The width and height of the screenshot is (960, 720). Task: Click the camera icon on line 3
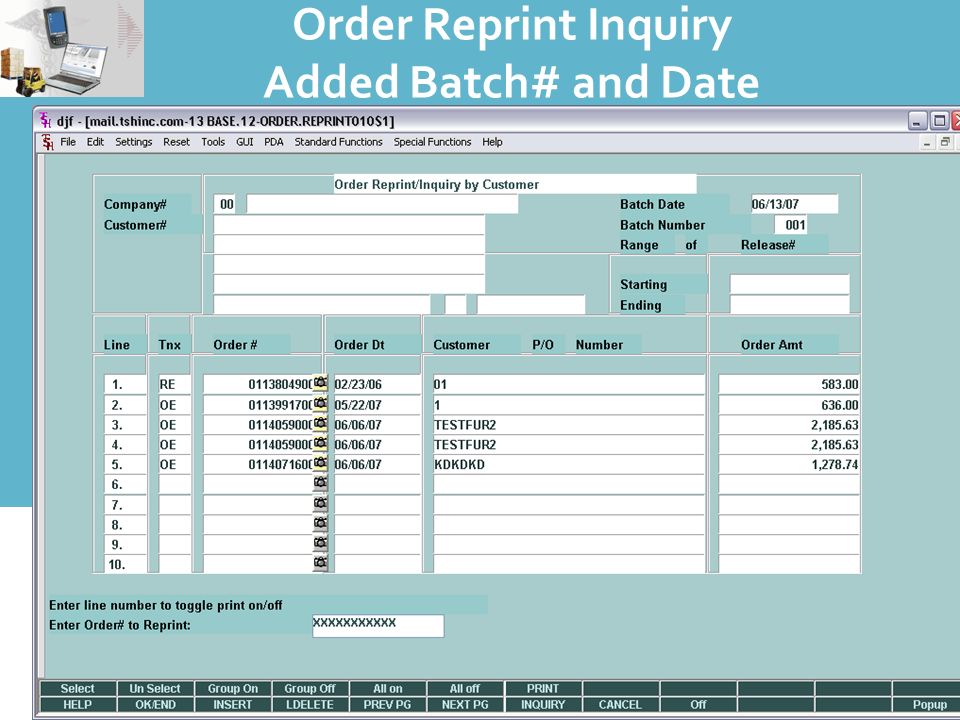coord(320,424)
